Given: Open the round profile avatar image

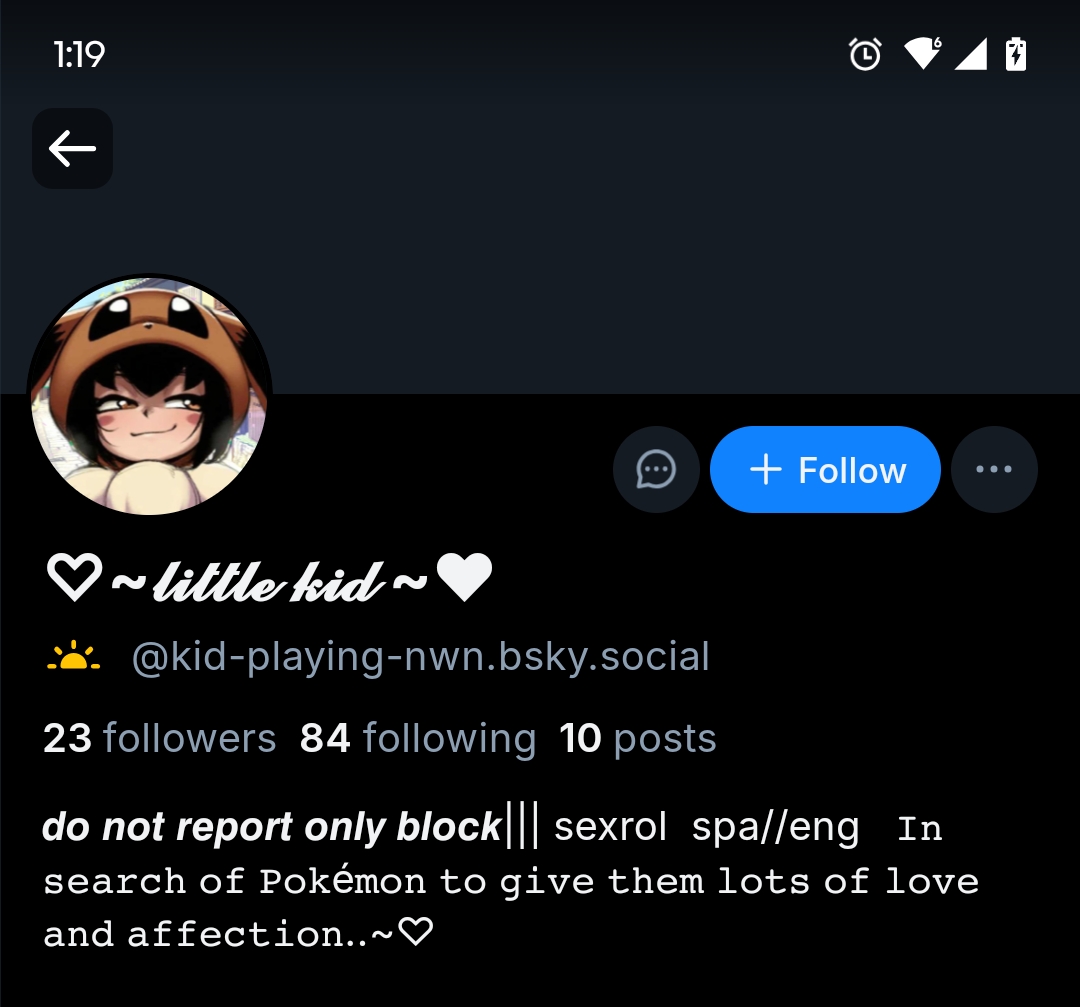Looking at the screenshot, I should pyautogui.click(x=150, y=396).
